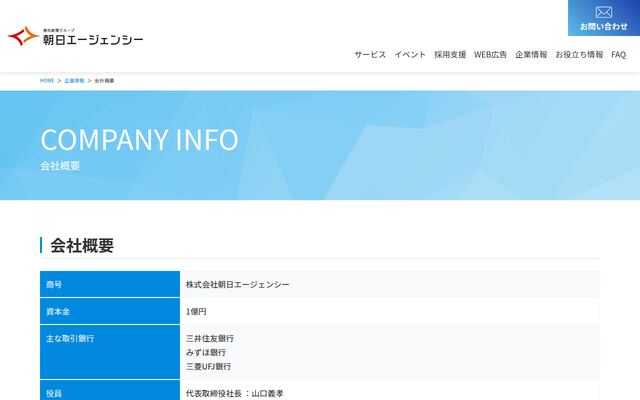Click the 三菱UFJ銀行 text
Screen dimensions: 640x400
coord(209,367)
